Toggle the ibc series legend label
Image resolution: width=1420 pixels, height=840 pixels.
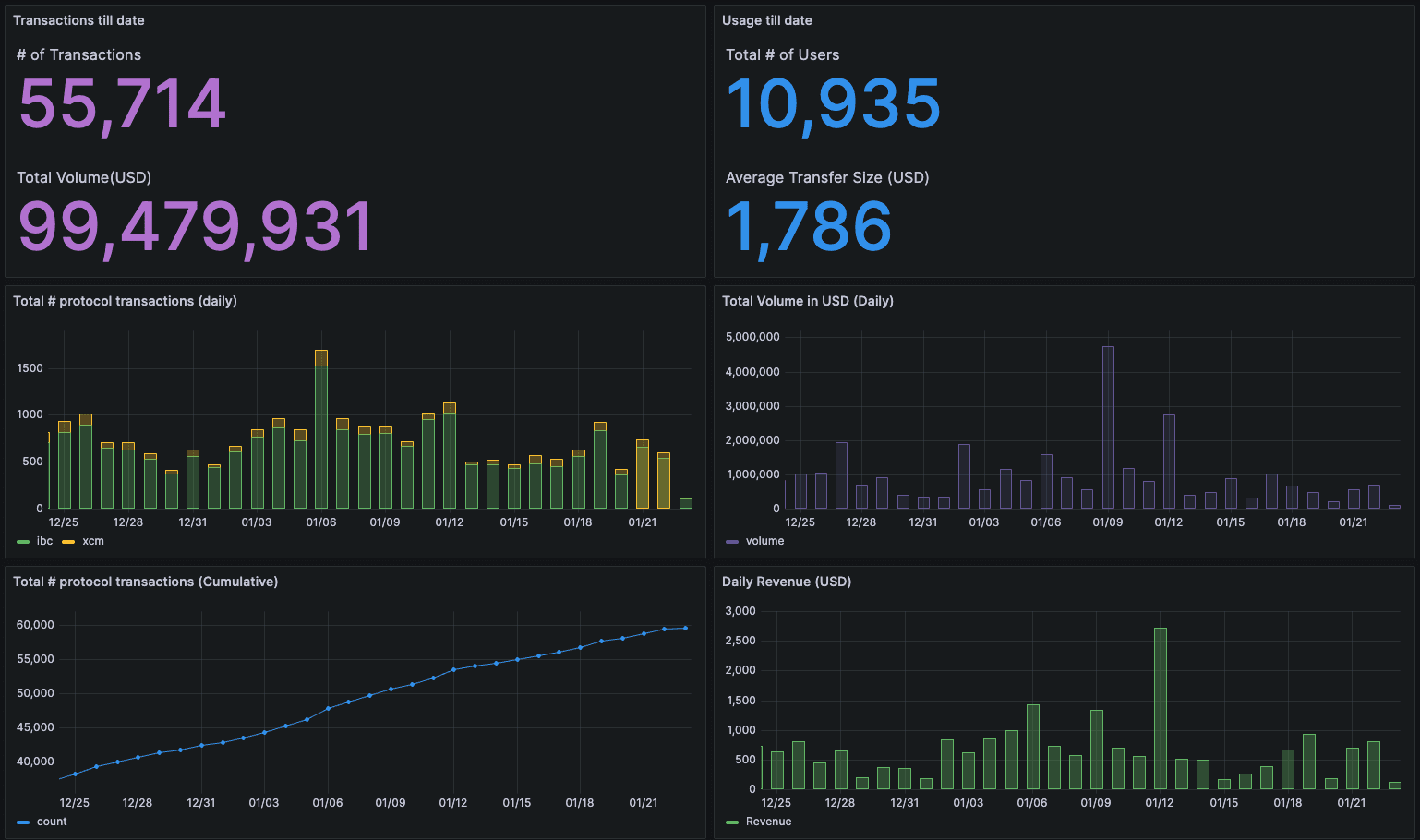(44, 541)
